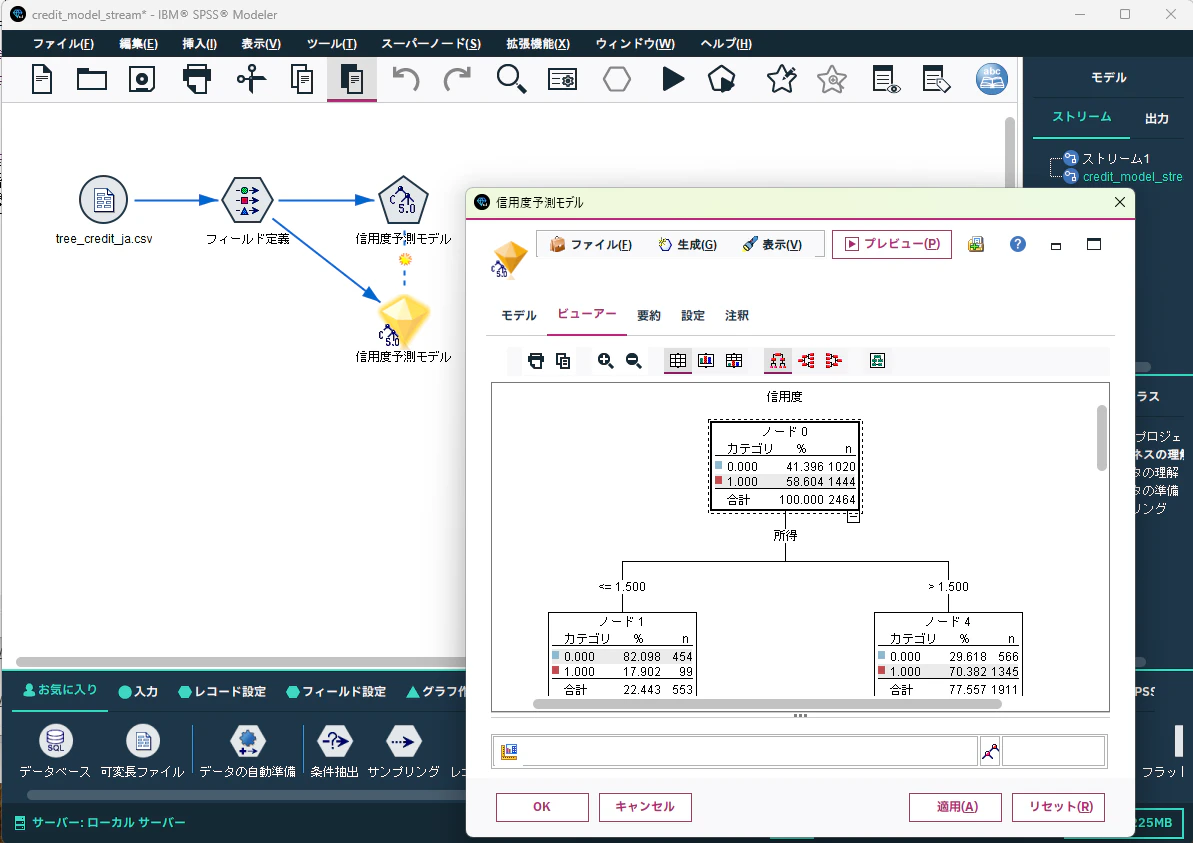This screenshot has height=843, width=1193.
Task: Click copy icon in viewer toolbar
Action: (563, 361)
